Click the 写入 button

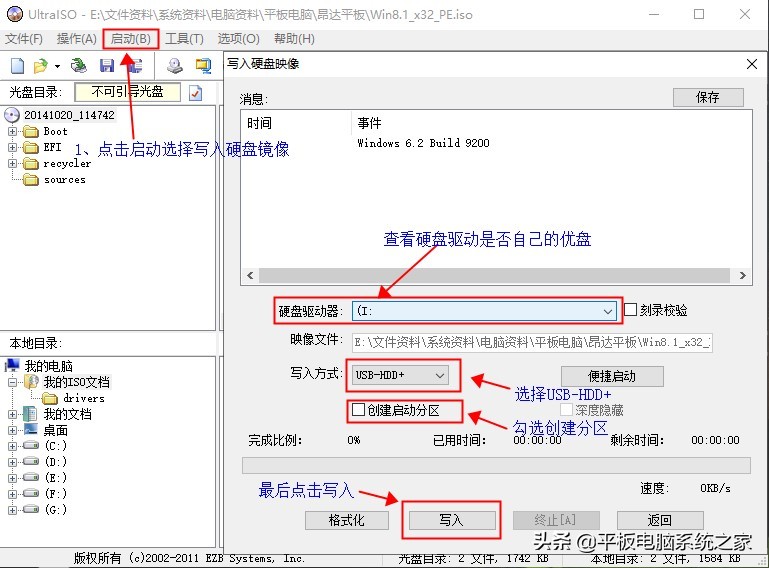[452, 520]
